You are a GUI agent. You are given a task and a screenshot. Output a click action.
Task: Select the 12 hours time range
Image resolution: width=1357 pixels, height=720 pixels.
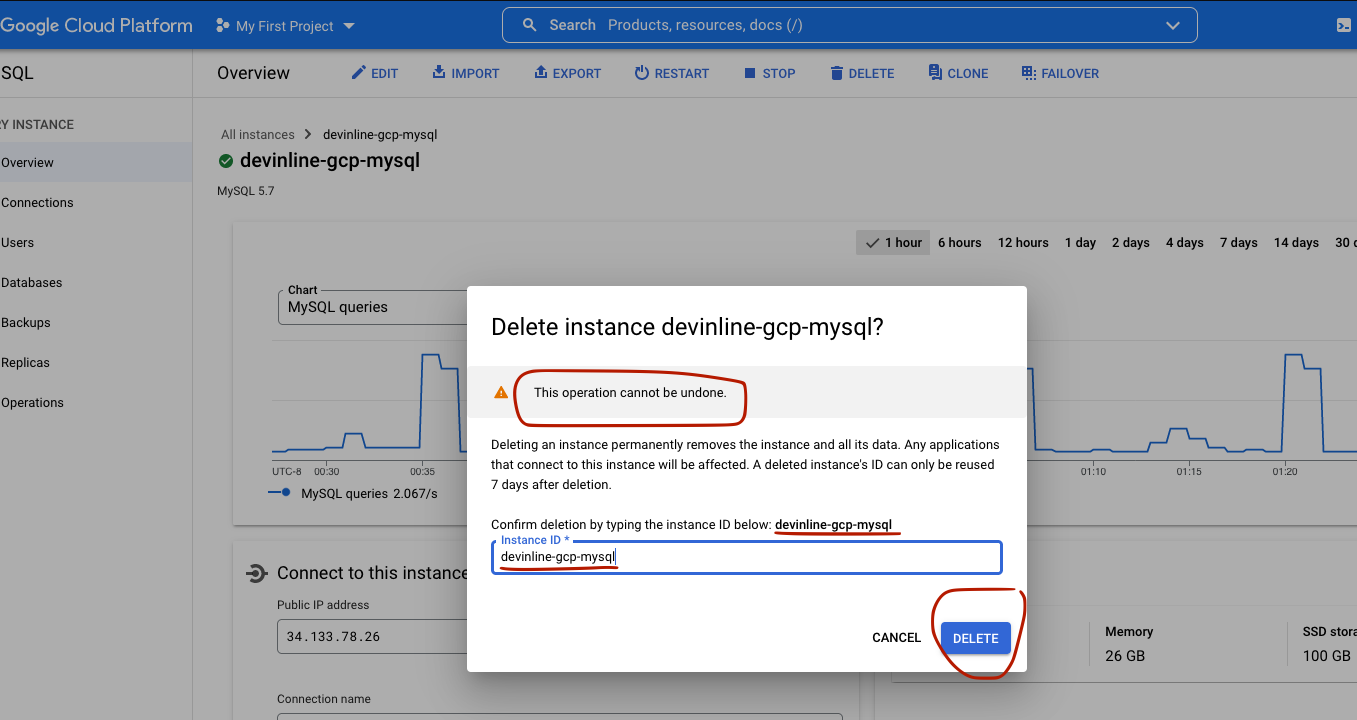click(x=1023, y=242)
